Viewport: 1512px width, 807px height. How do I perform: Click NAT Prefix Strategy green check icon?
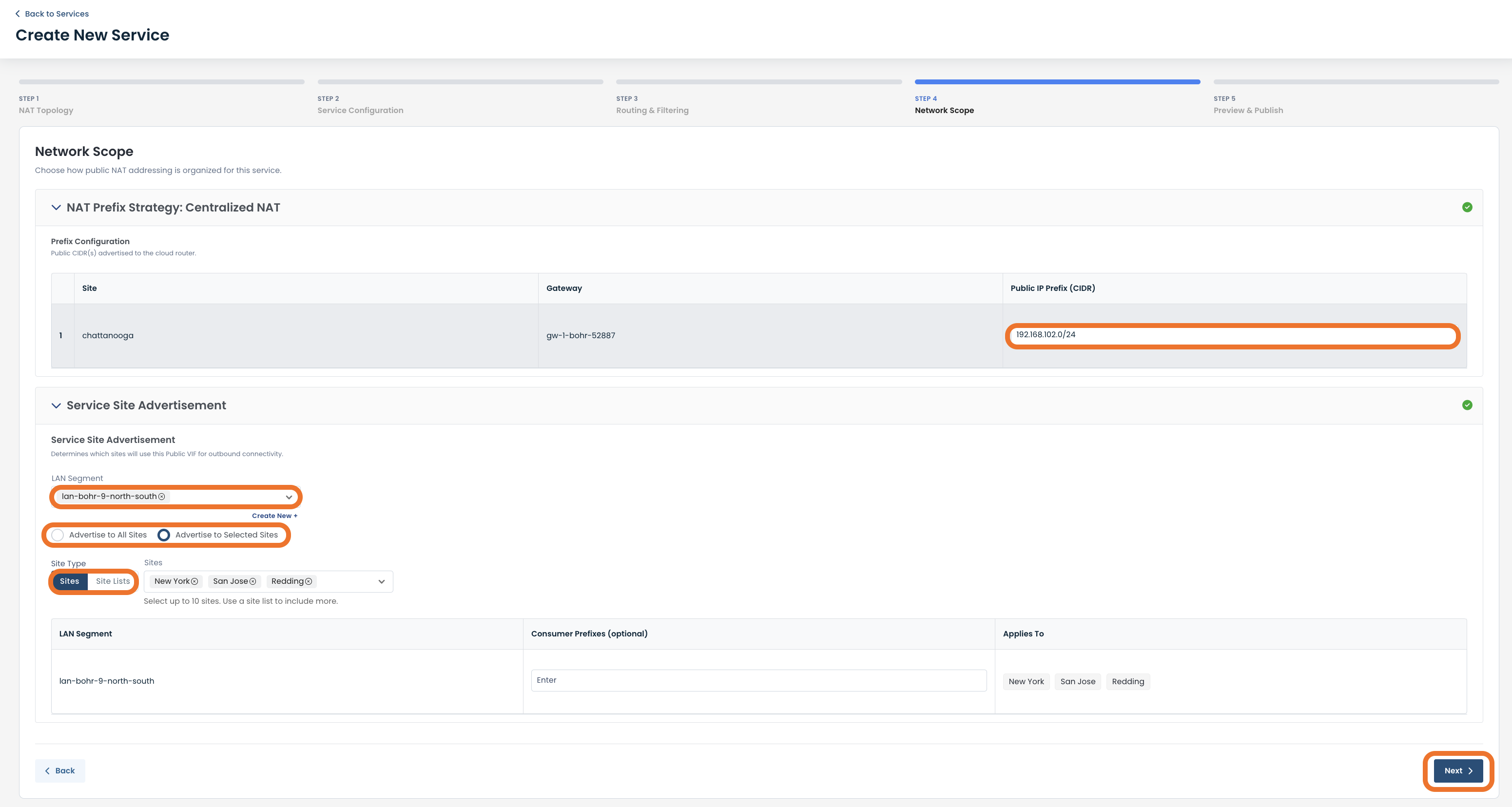click(x=1467, y=207)
